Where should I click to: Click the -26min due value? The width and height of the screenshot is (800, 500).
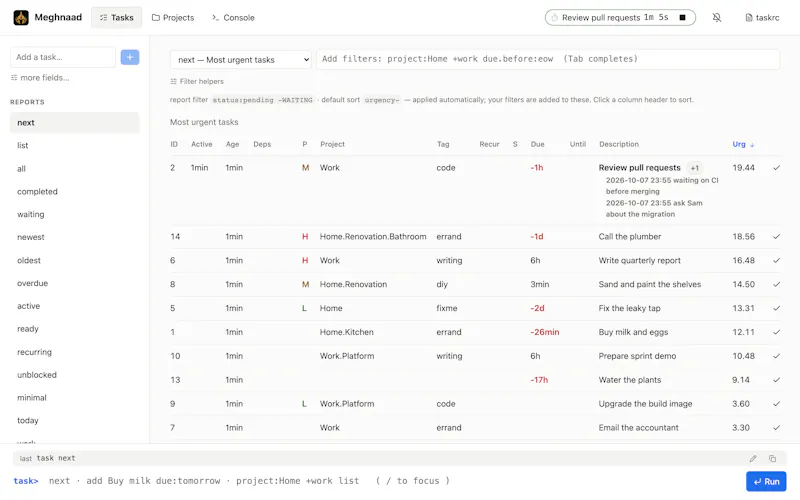click(544, 332)
